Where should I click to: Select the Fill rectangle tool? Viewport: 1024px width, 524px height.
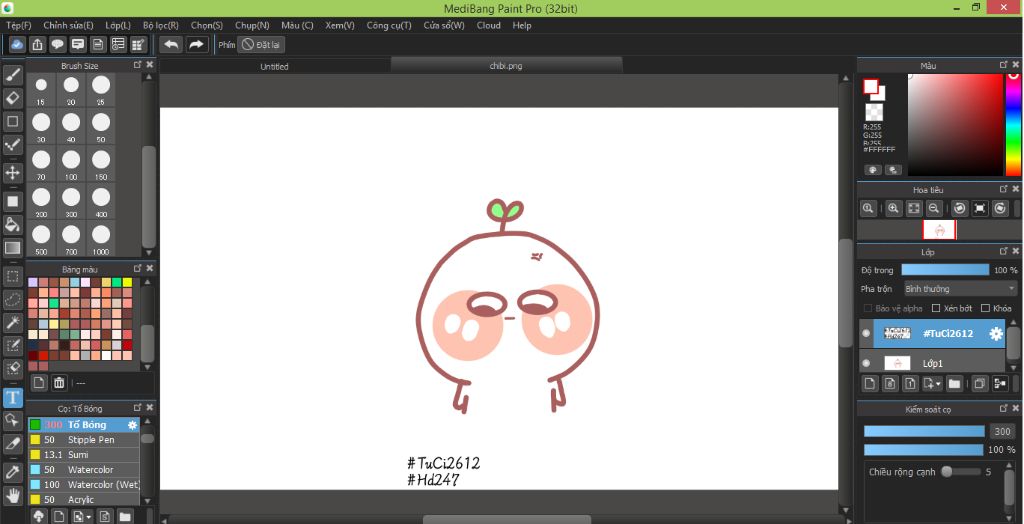pos(12,201)
